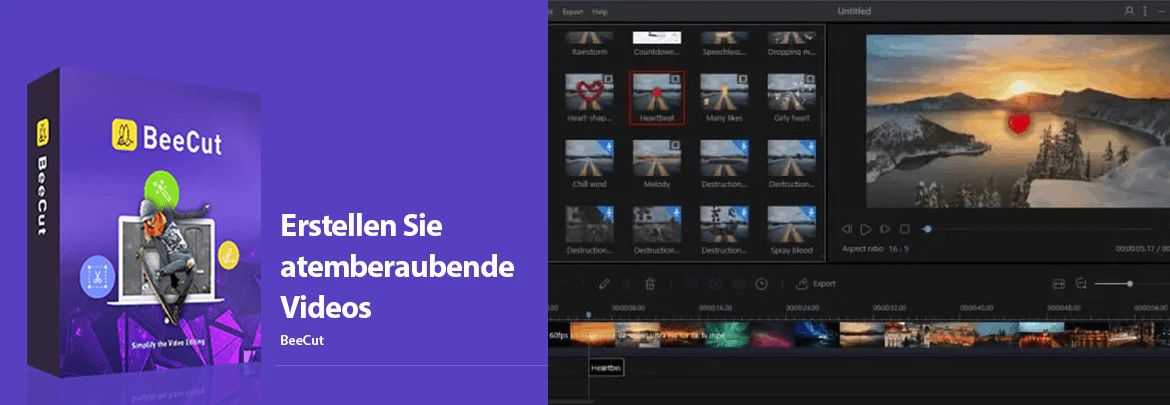The image size is (1170, 405).
Task: Open the Duration clock icon
Action: click(x=761, y=284)
